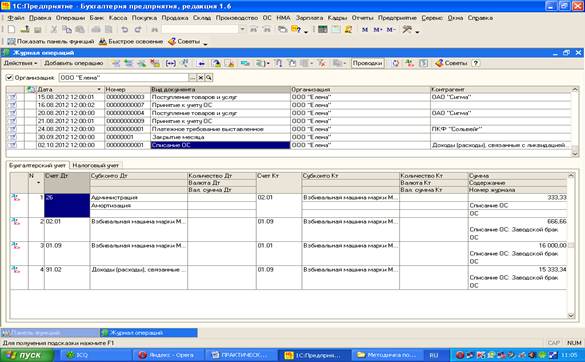This screenshot has width=585, height=362.
Task: Click the postings table scroll down arrow
Action: point(571,316)
